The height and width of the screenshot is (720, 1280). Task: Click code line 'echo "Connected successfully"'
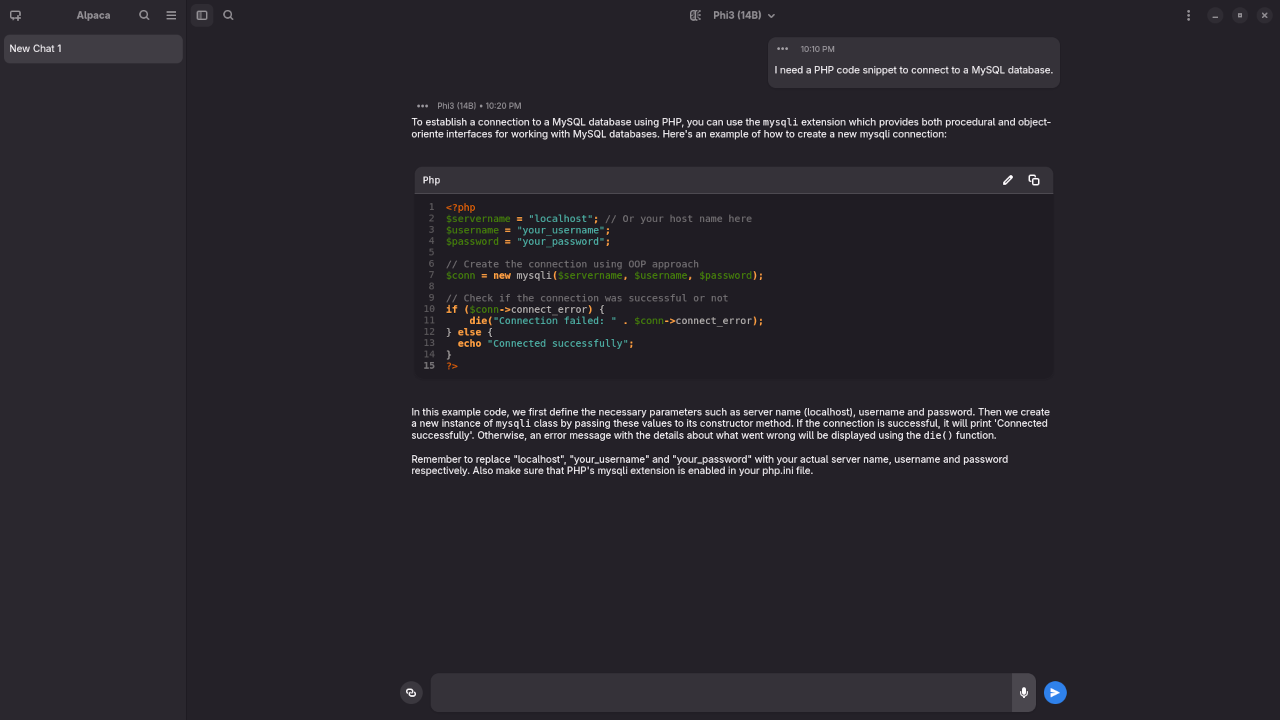coord(545,343)
